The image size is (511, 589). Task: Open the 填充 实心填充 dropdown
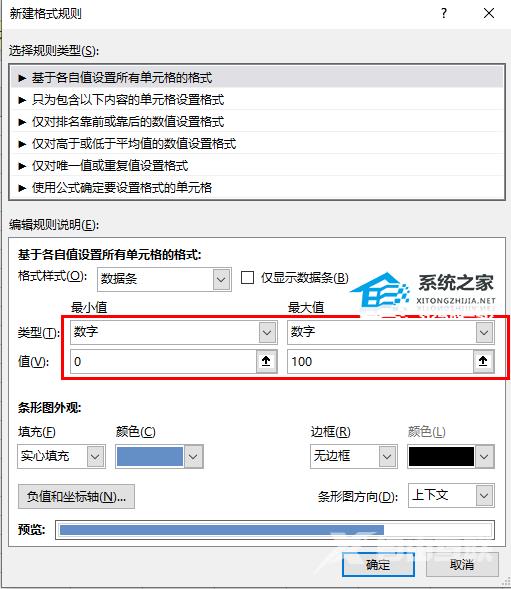61,456
